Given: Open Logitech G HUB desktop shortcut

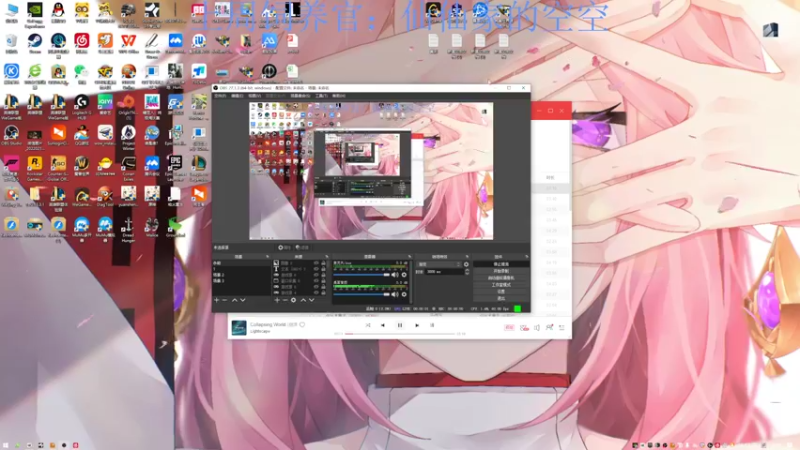Looking at the screenshot, I should [82, 106].
